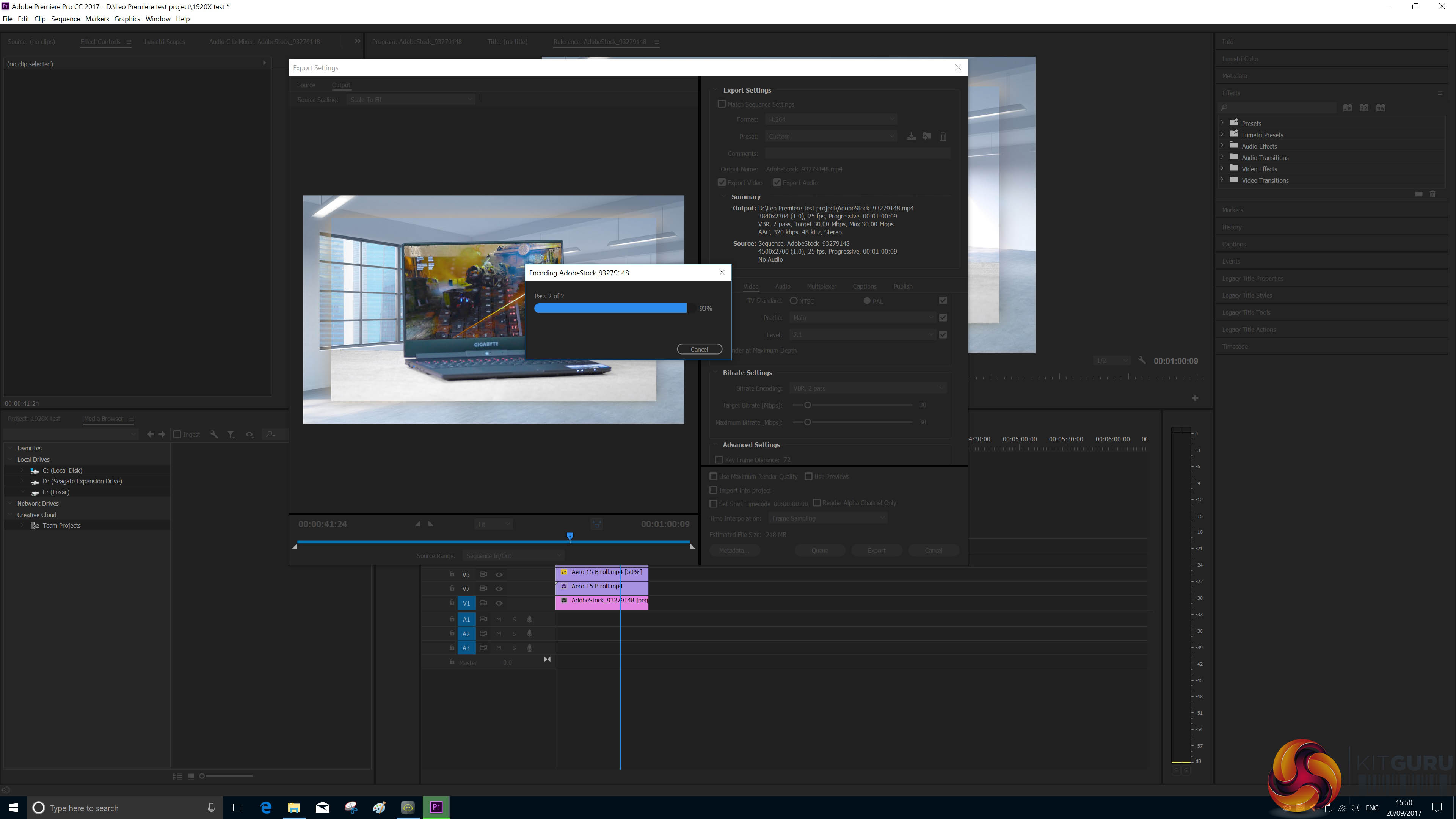Check Use Maximum Render Quality
Screen dimensions: 1456x819
(713, 477)
